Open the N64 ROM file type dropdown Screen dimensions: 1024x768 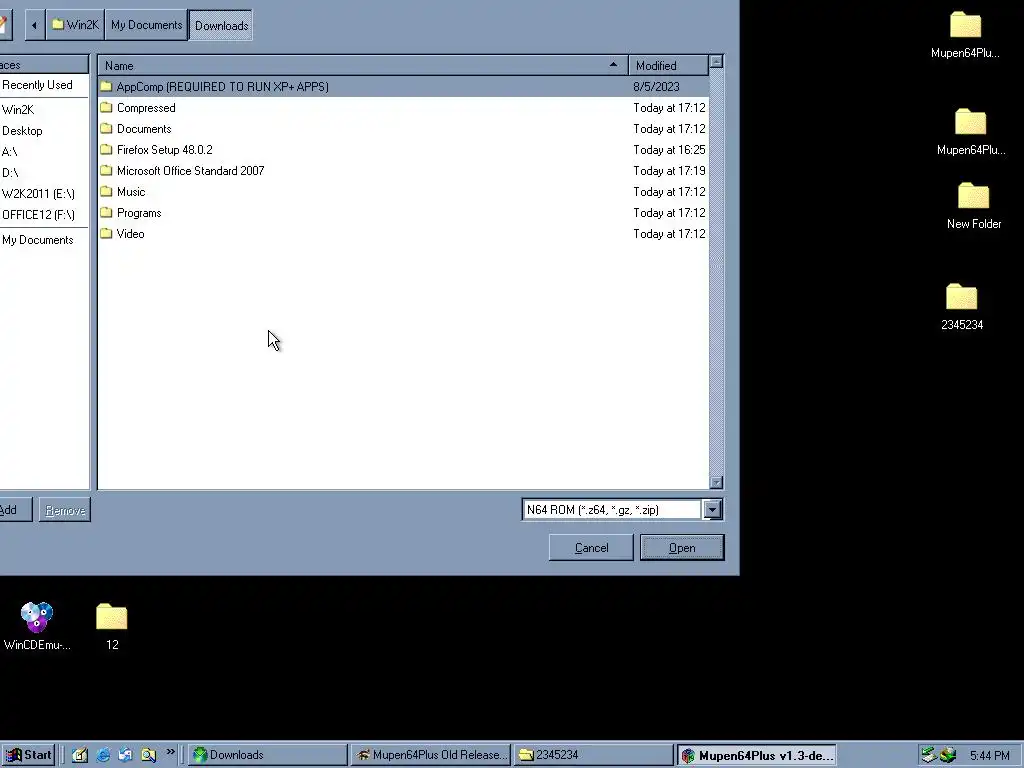point(712,509)
